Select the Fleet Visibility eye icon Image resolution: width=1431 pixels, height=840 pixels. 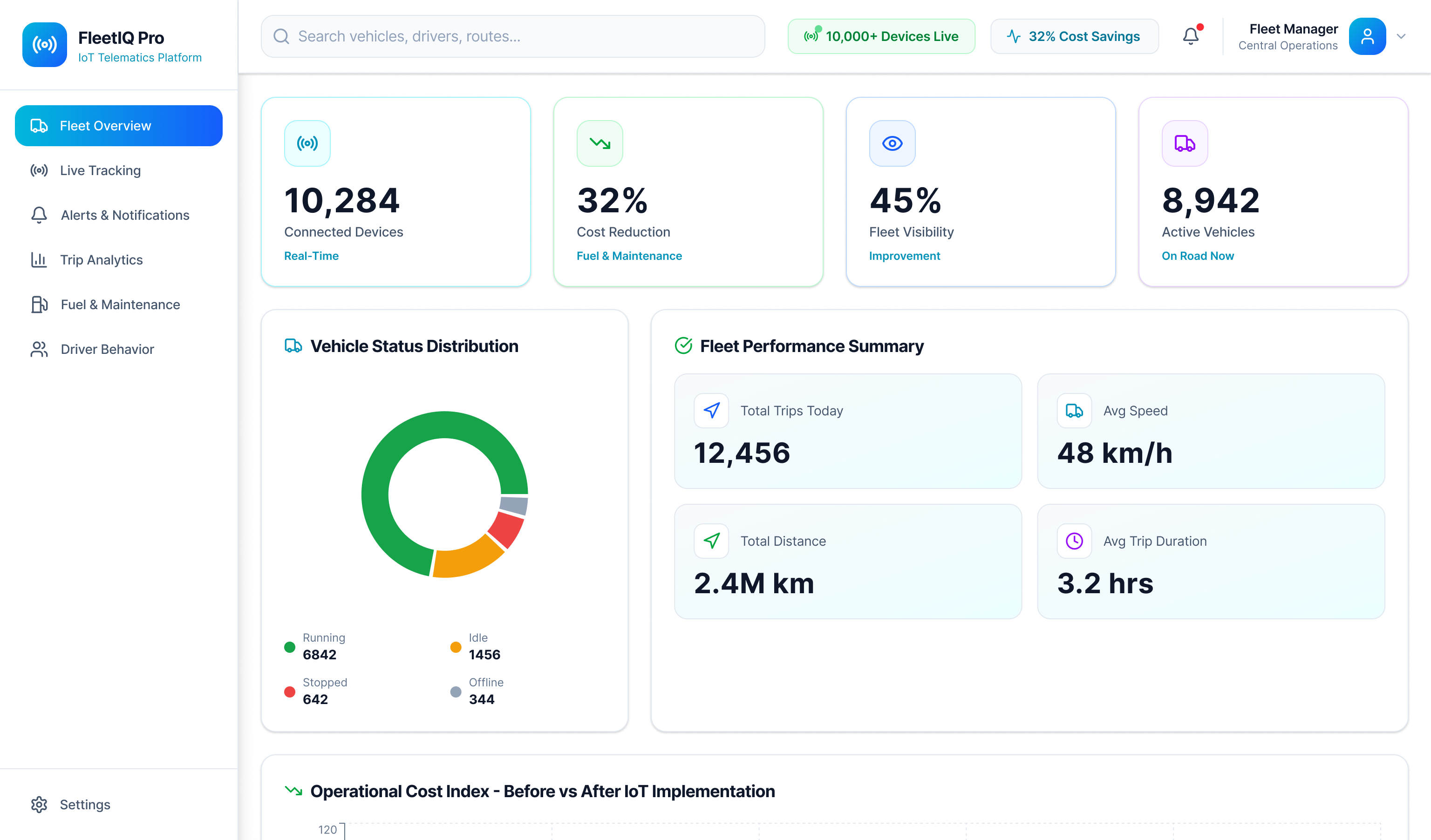coord(892,143)
